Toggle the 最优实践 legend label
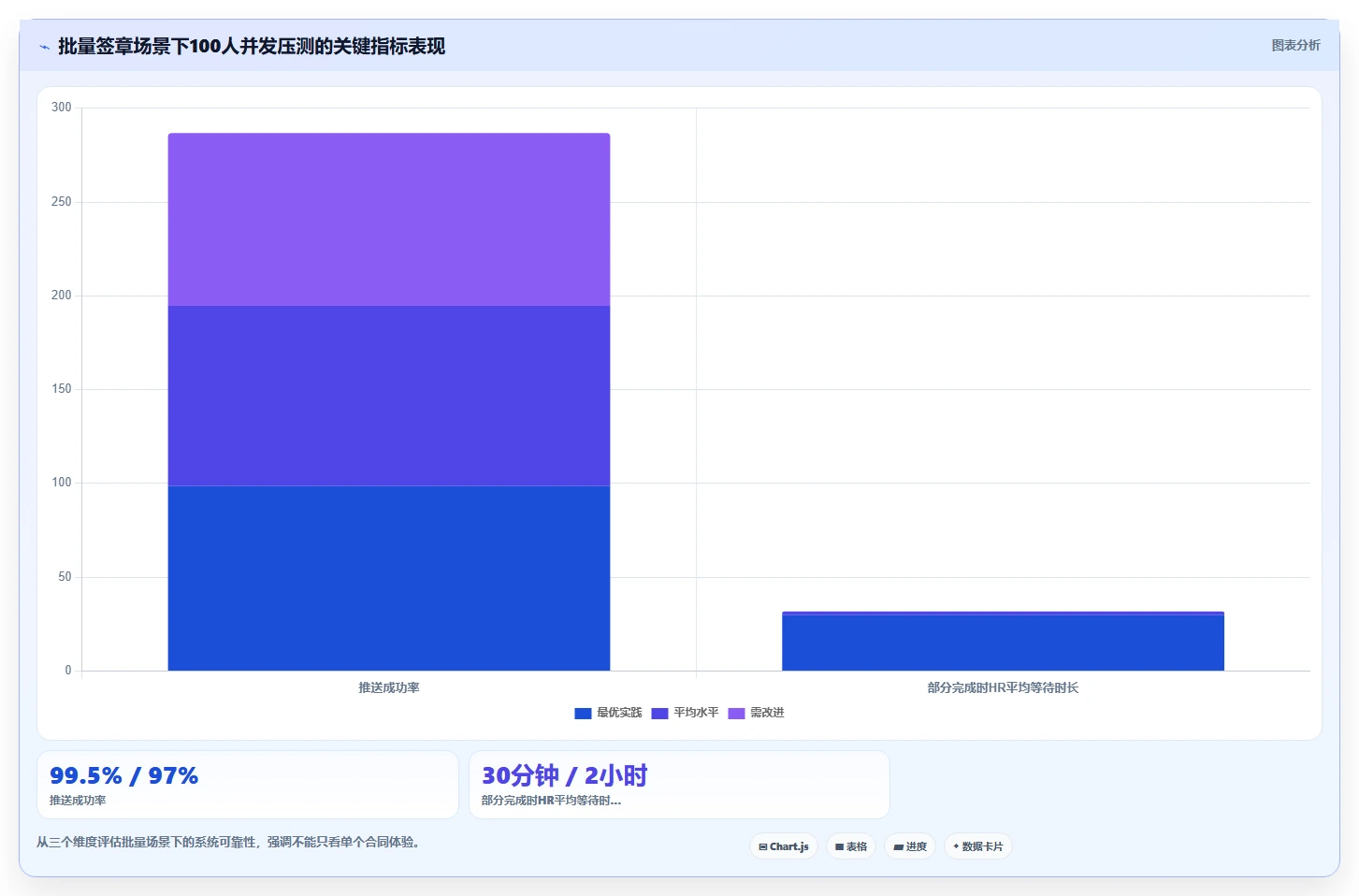 [619, 713]
